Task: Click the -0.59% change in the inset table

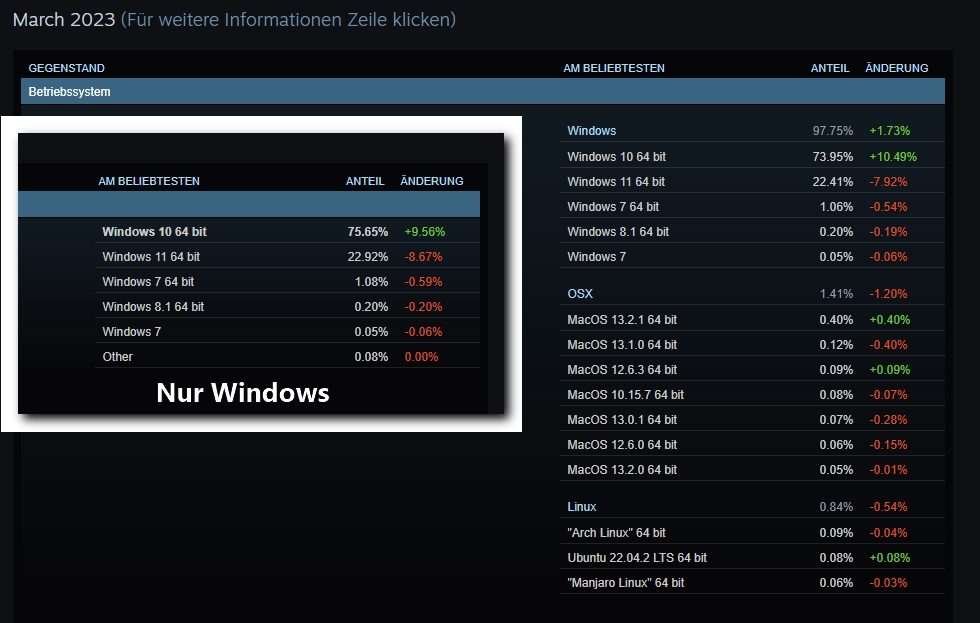Action: (423, 281)
